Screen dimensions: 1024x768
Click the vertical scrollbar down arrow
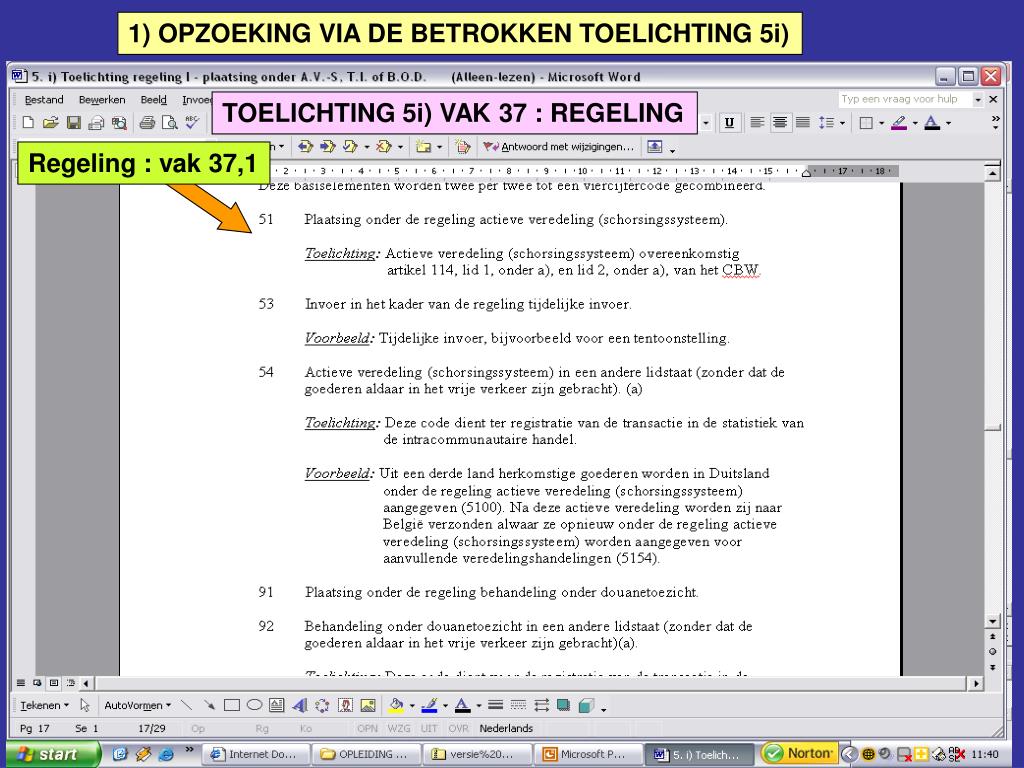pyautogui.click(x=993, y=621)
